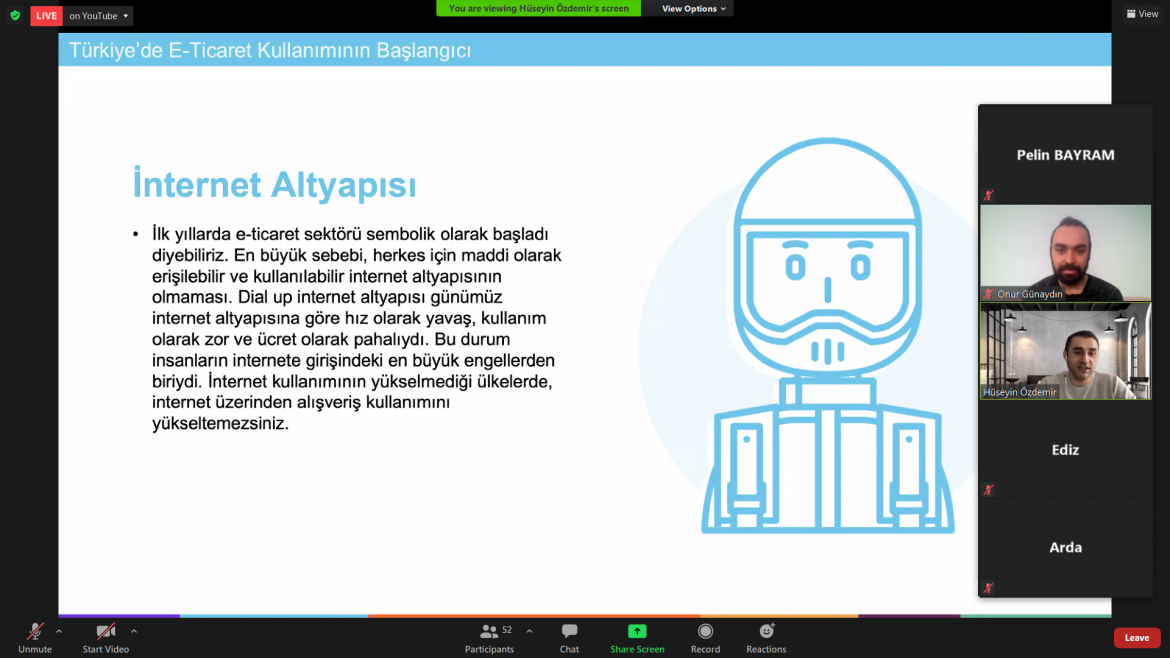This screenshot has width=1170, height=658.
Task: Click Pelin BAYRAM's muted microphone icon
Action: click(x=988, y=195)
